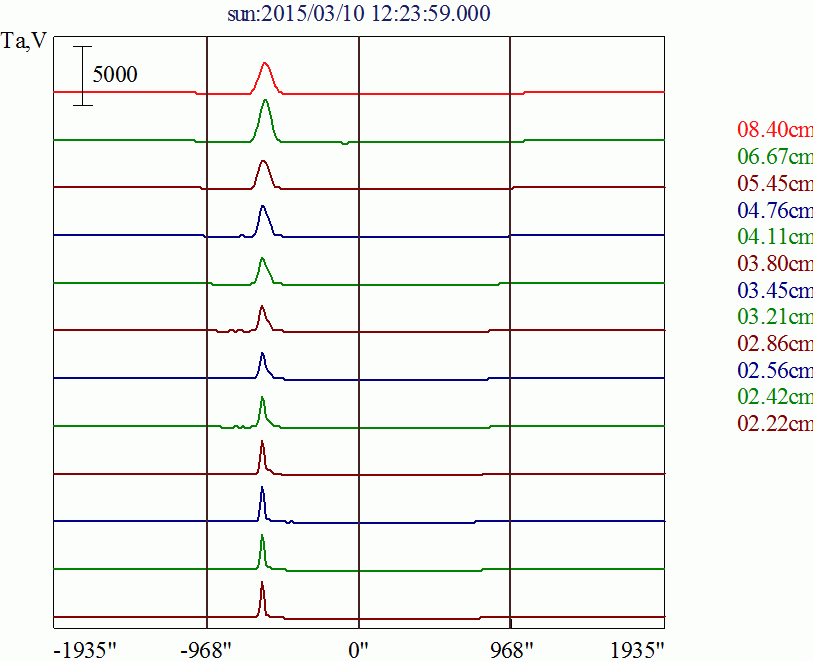
Task: Select the 04.11cm legend entry
Action: [x=775, y=236]
